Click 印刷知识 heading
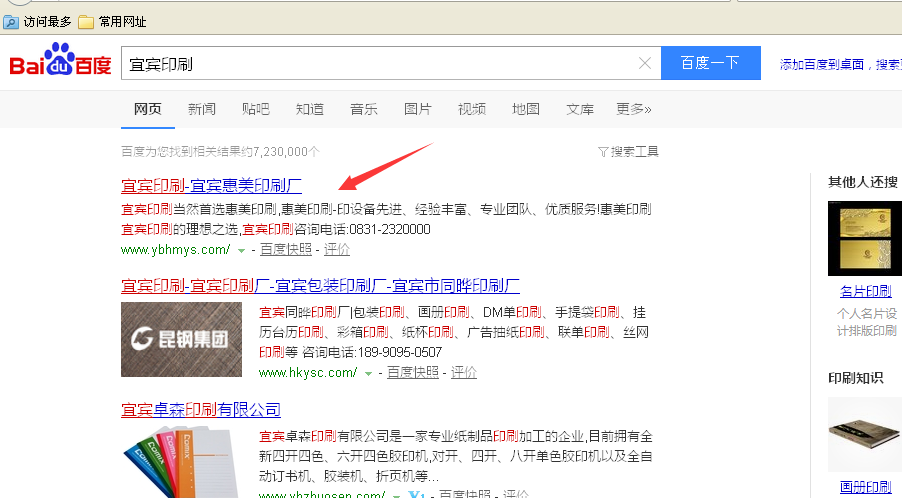902x498 pixels. tap(855, 378)
